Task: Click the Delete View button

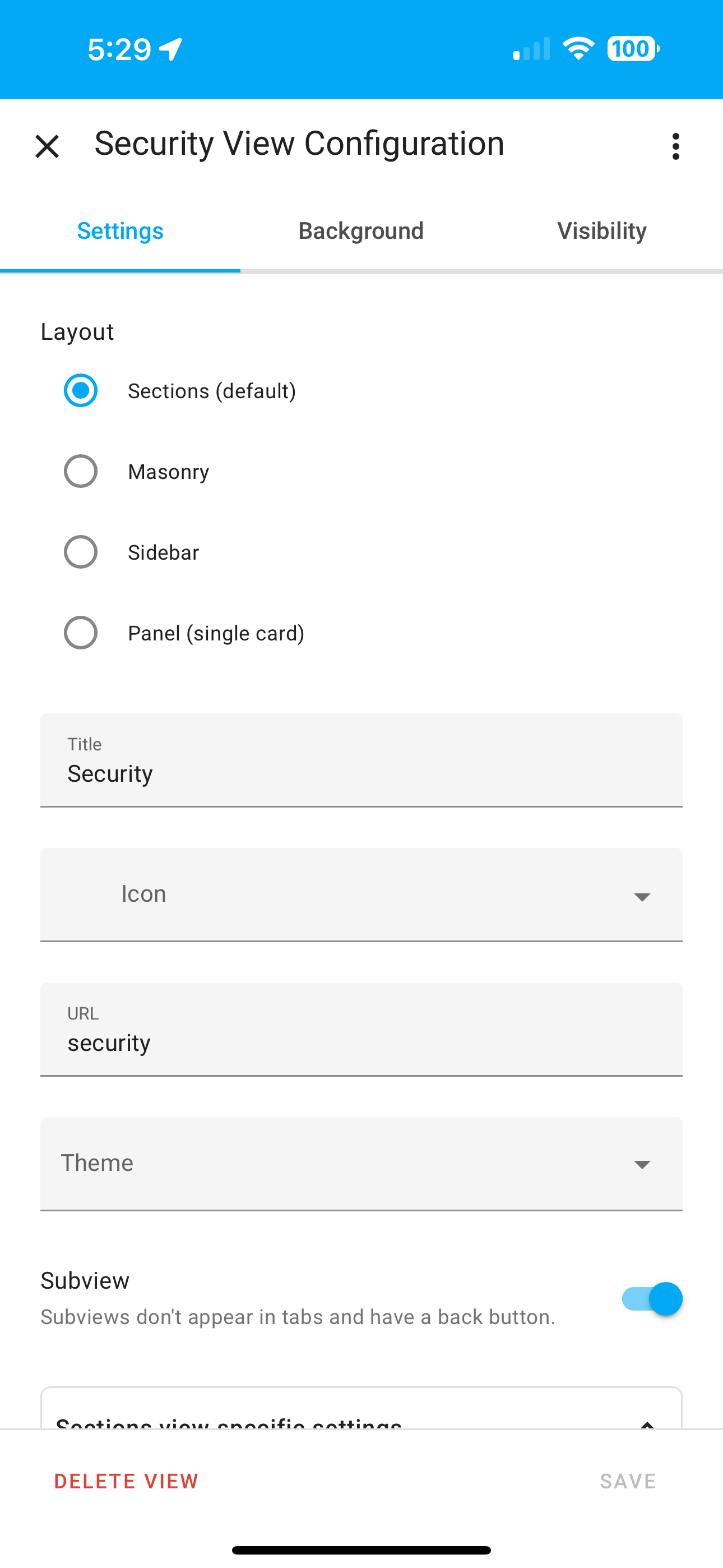Action: pyautogui.click(x=127, y=1481)
